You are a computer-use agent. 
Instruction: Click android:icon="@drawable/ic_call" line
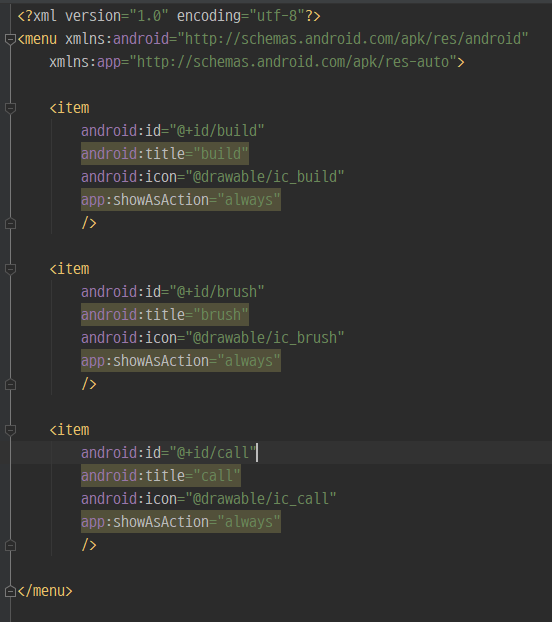click(209, 499)
